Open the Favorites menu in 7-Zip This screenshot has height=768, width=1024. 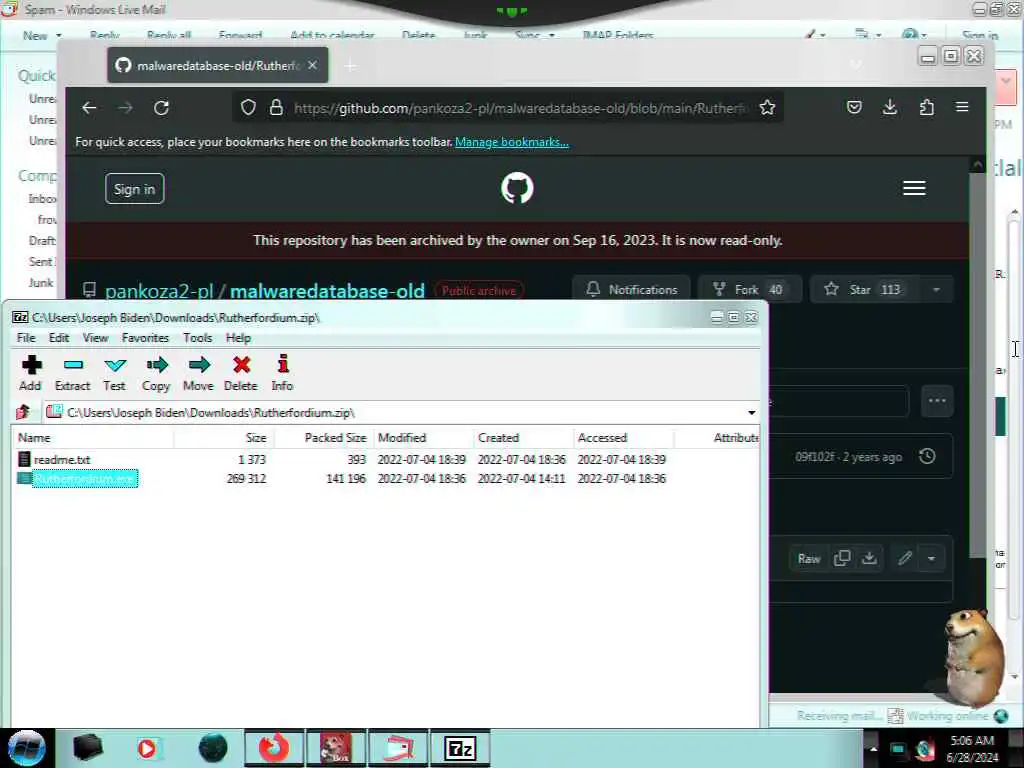[x=145, y=338]
